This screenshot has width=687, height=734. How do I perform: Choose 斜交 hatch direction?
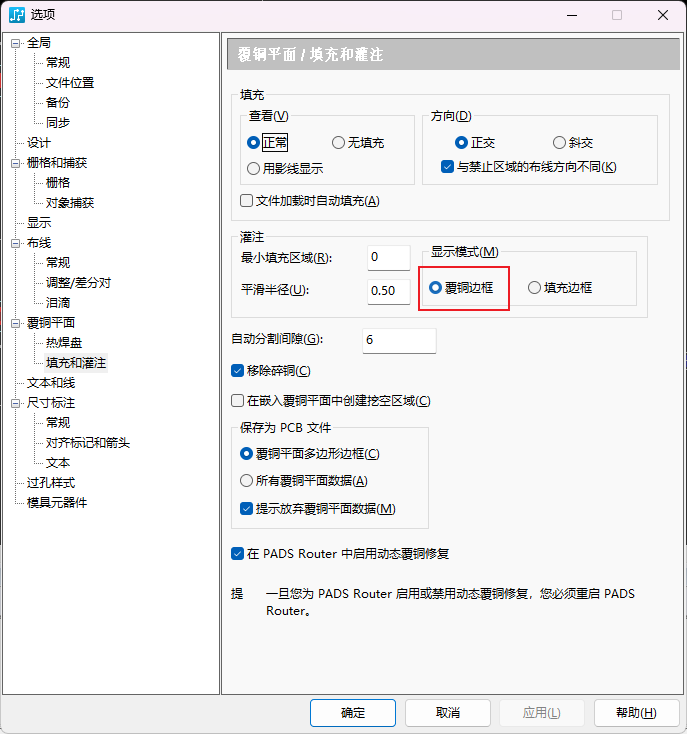coord(560,143)
